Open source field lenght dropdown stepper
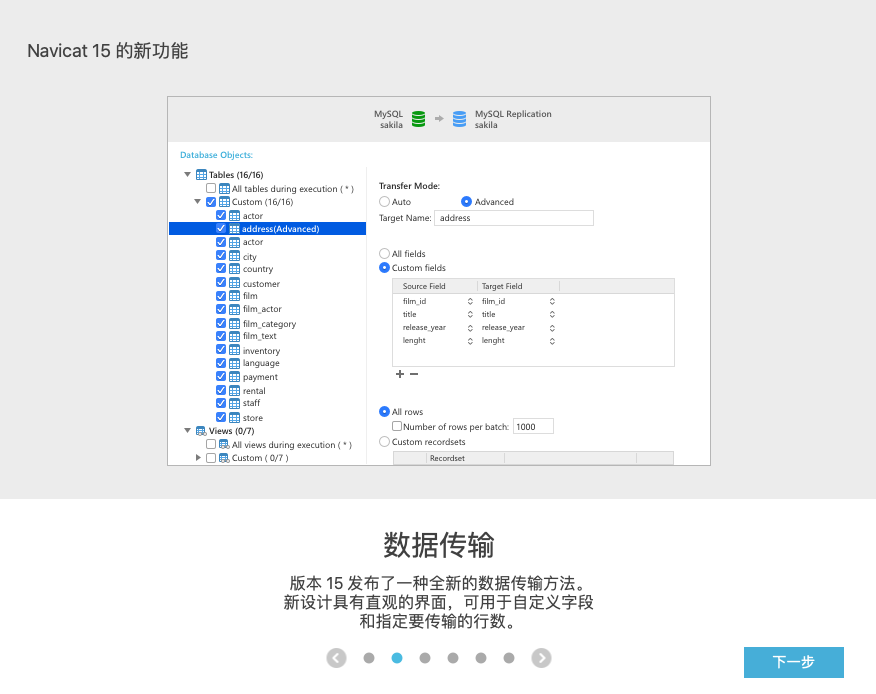The image size is (876, 694). [x=470, y=341]
